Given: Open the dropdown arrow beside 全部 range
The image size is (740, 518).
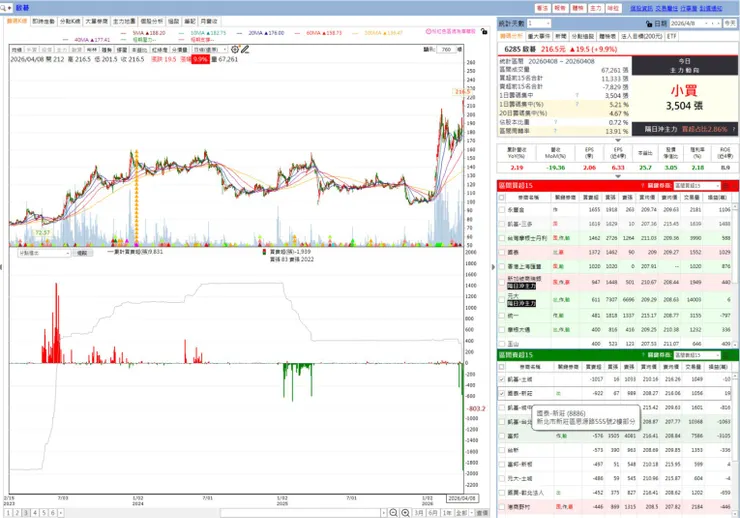Looking at the screenshot, I should pos(471,512).
